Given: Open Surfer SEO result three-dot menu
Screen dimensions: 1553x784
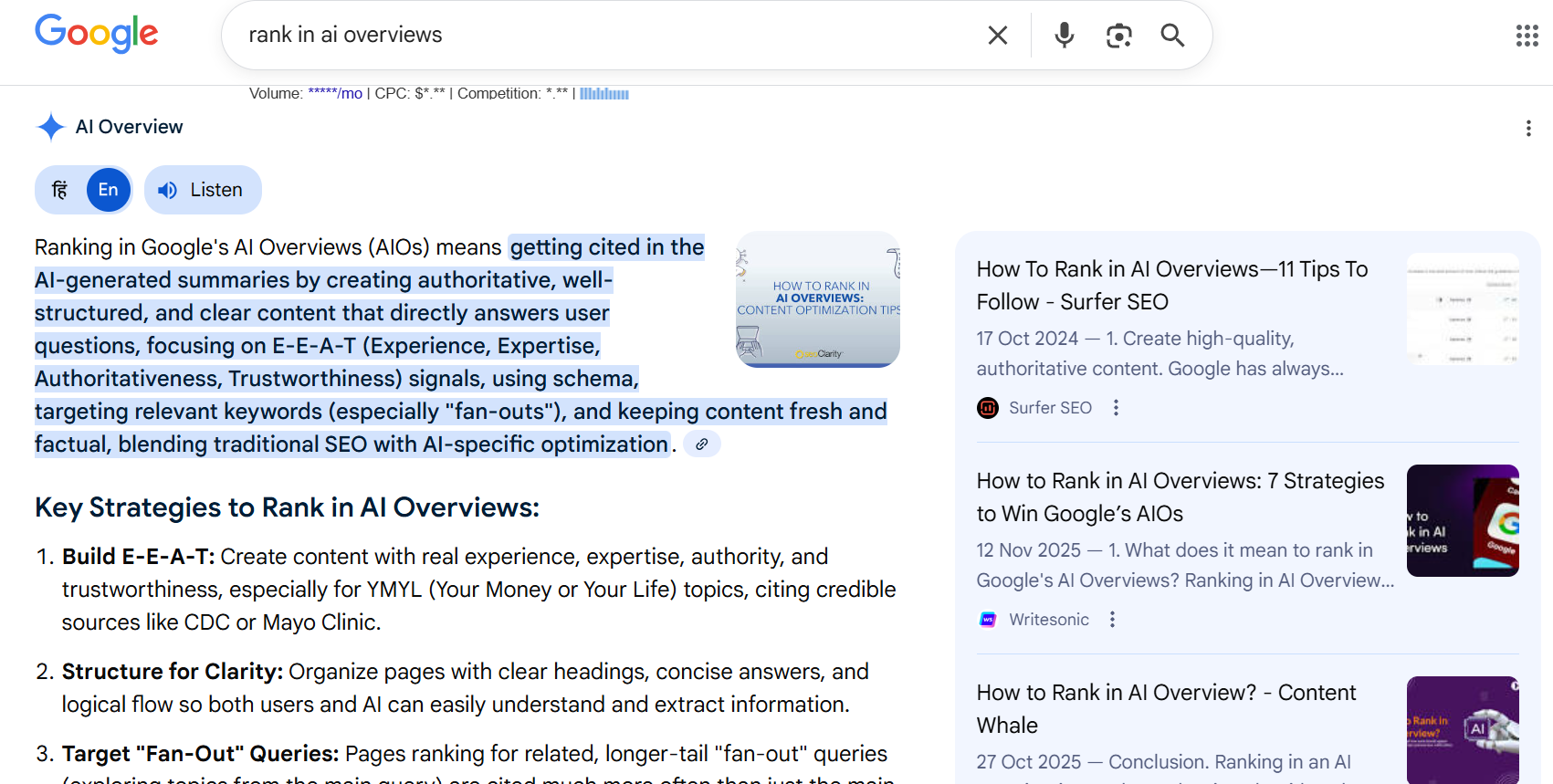Looking at the screenshot, I should pyautogui.click(x=1116, y=408).
